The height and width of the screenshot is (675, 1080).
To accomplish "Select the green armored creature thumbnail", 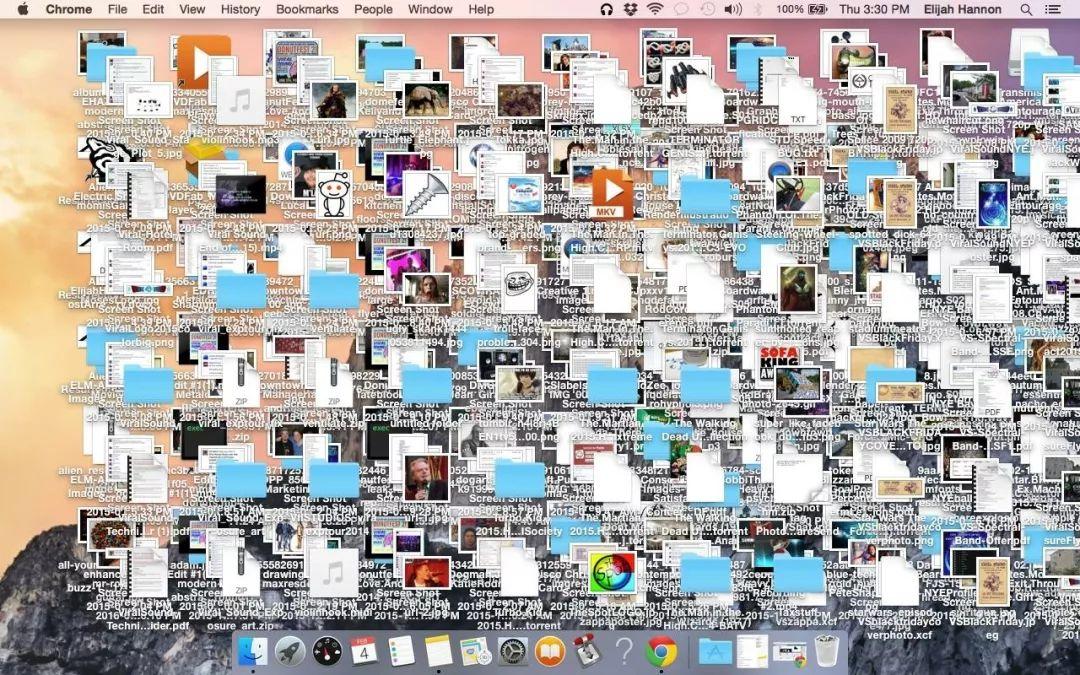I will pyautogui.click(x=798, y=289).
